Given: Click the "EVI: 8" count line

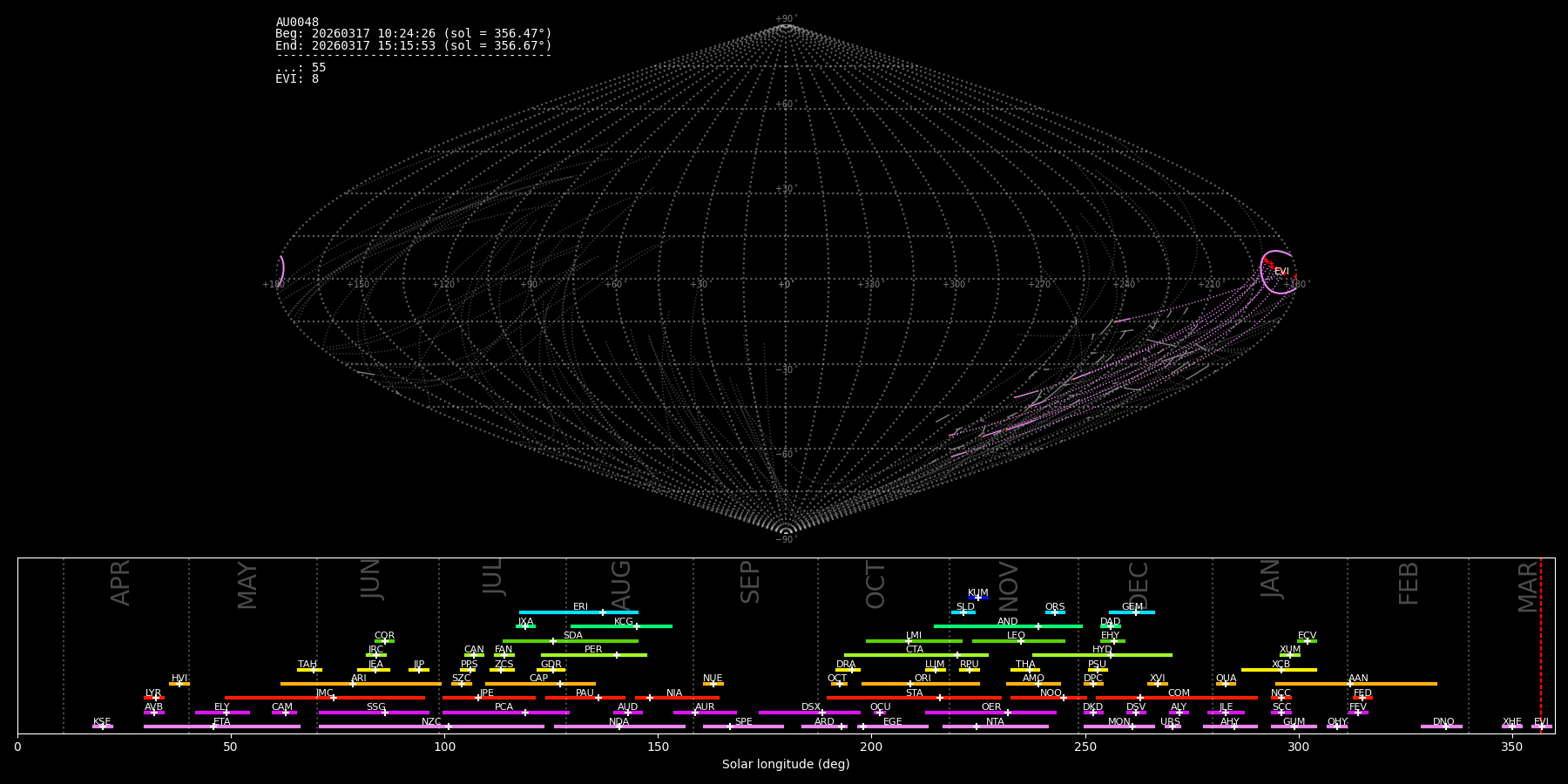Looking at the screenshot, I should tap(297, 79).
